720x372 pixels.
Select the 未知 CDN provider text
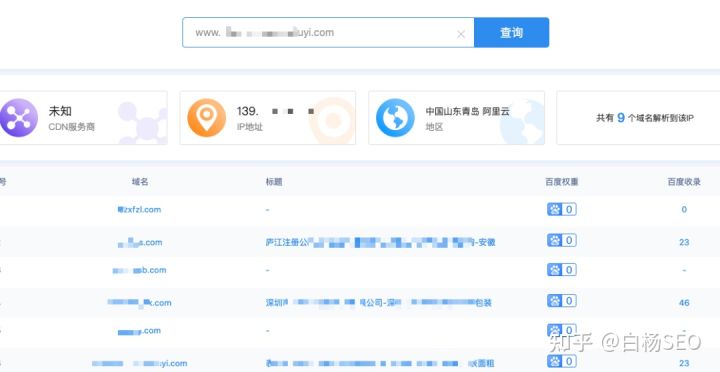pos(60,111)
